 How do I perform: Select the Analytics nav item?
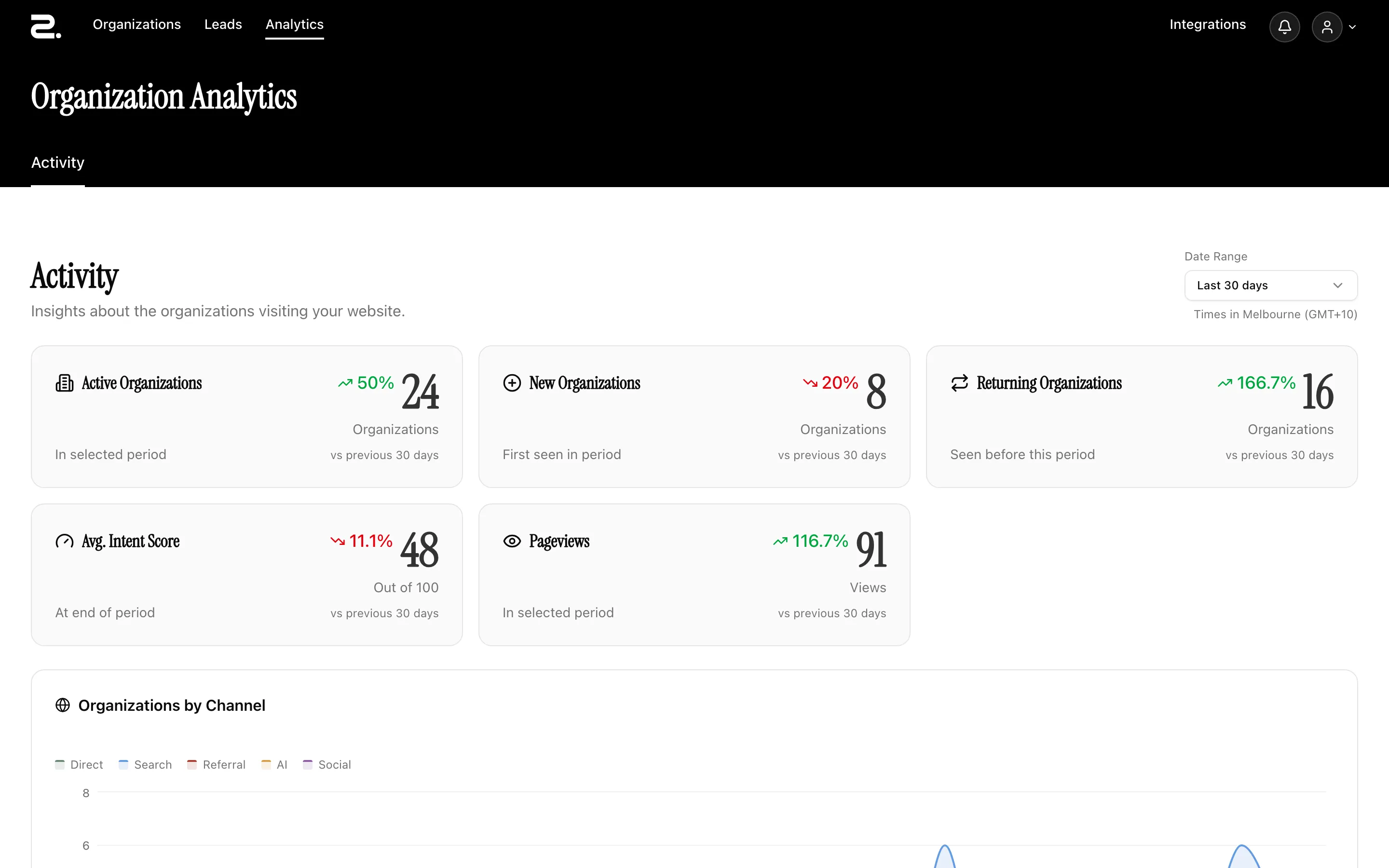pos(295,24)
